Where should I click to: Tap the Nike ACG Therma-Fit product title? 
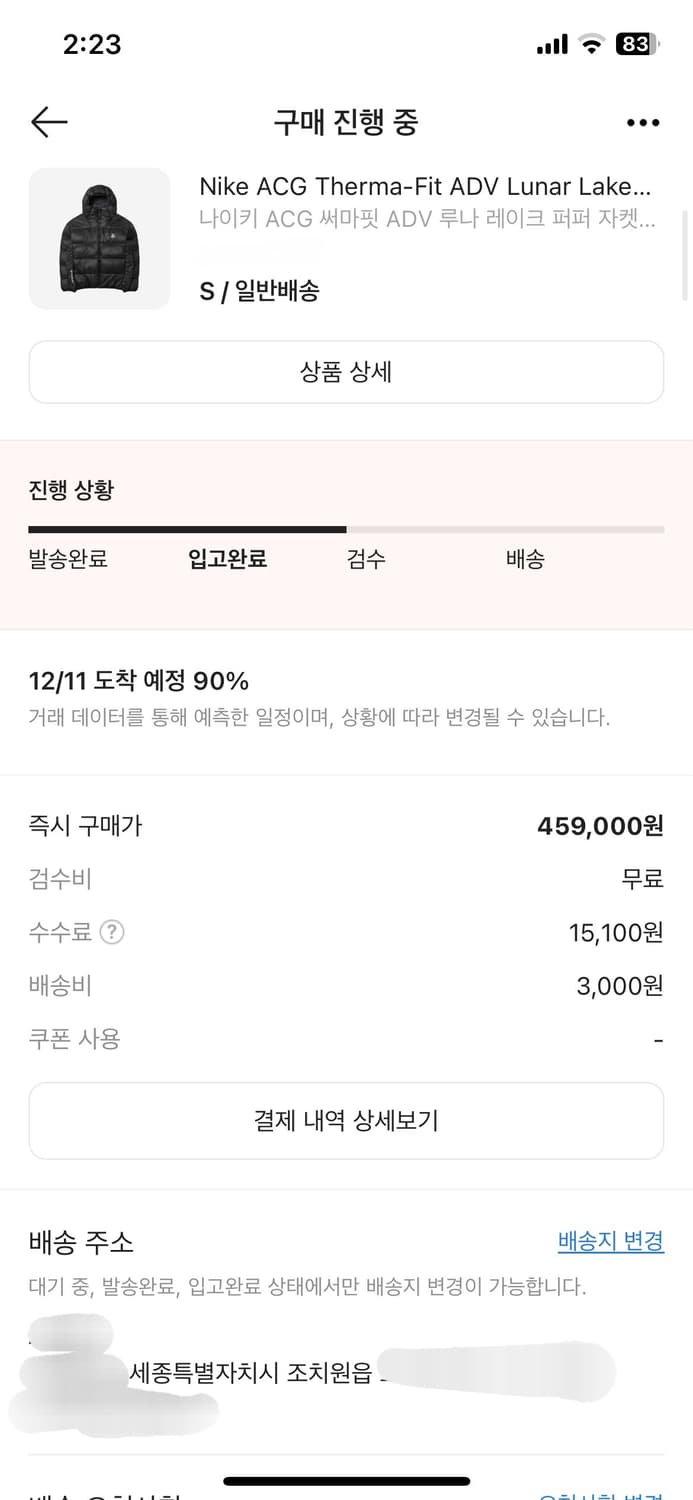[425, 186]
